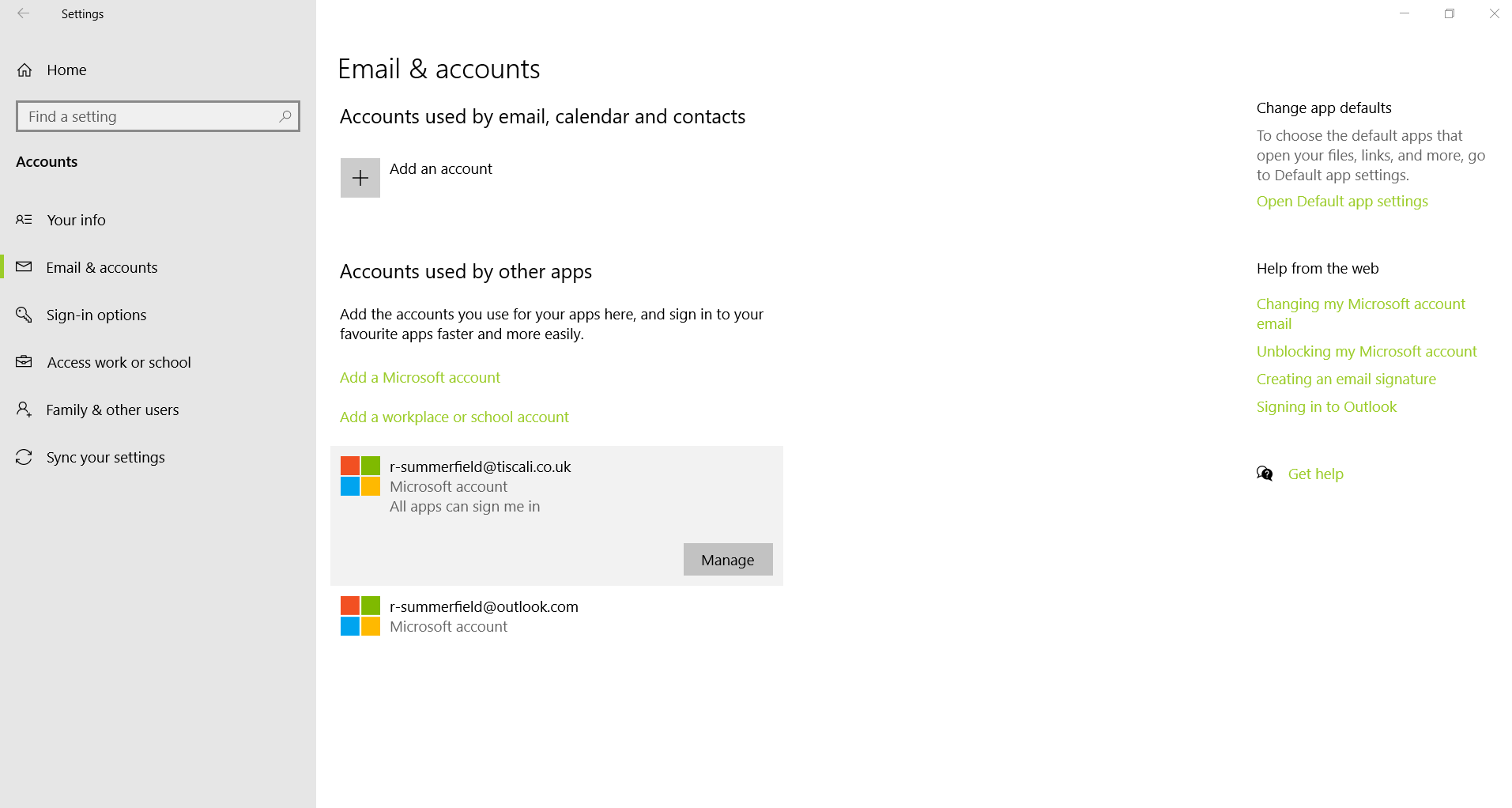Click the search magnifier icon
The width and height of the screenshot is (1512, 808).
tap(285, 116)
